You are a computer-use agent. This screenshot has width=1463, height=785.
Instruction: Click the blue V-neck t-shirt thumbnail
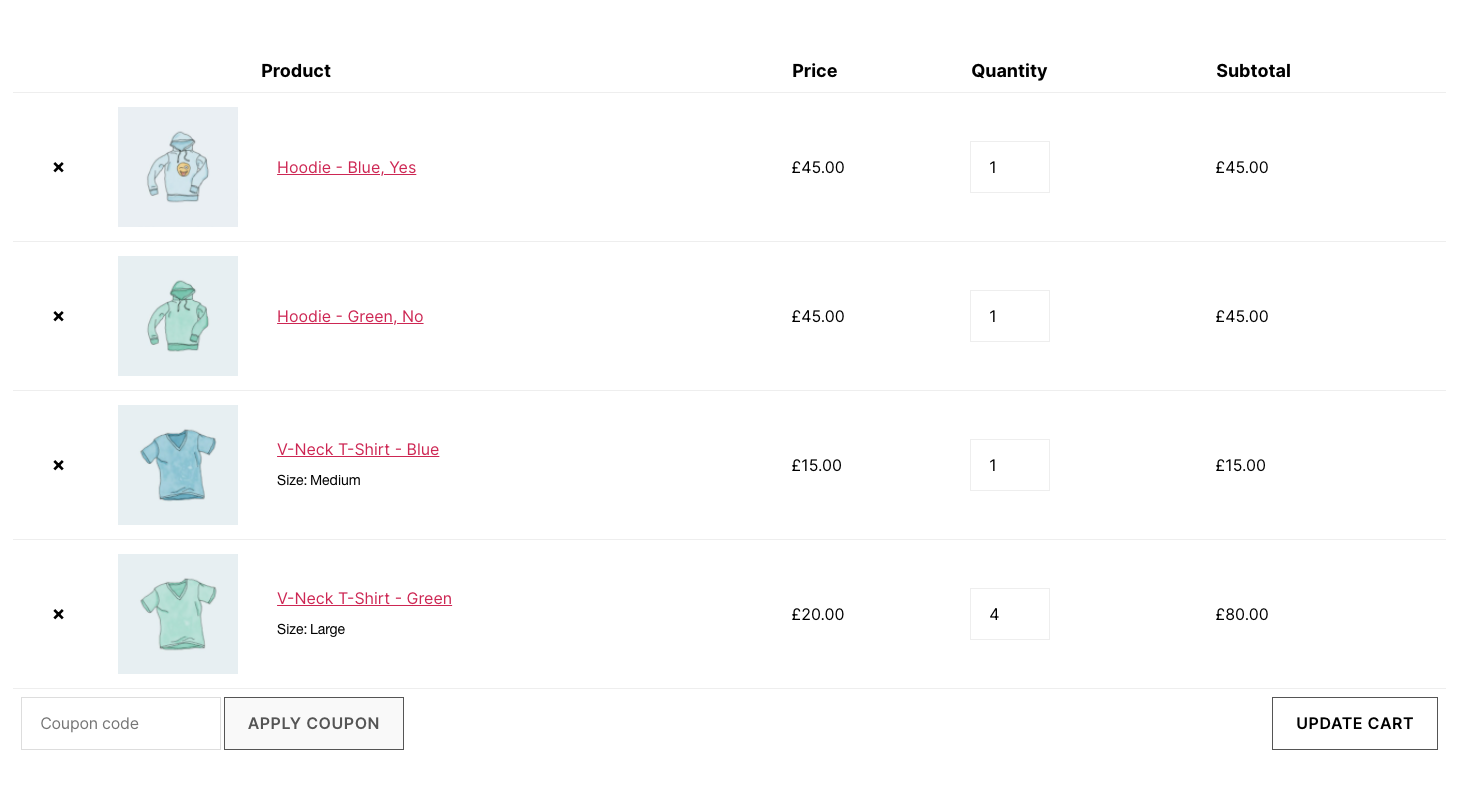pos(178,465)
